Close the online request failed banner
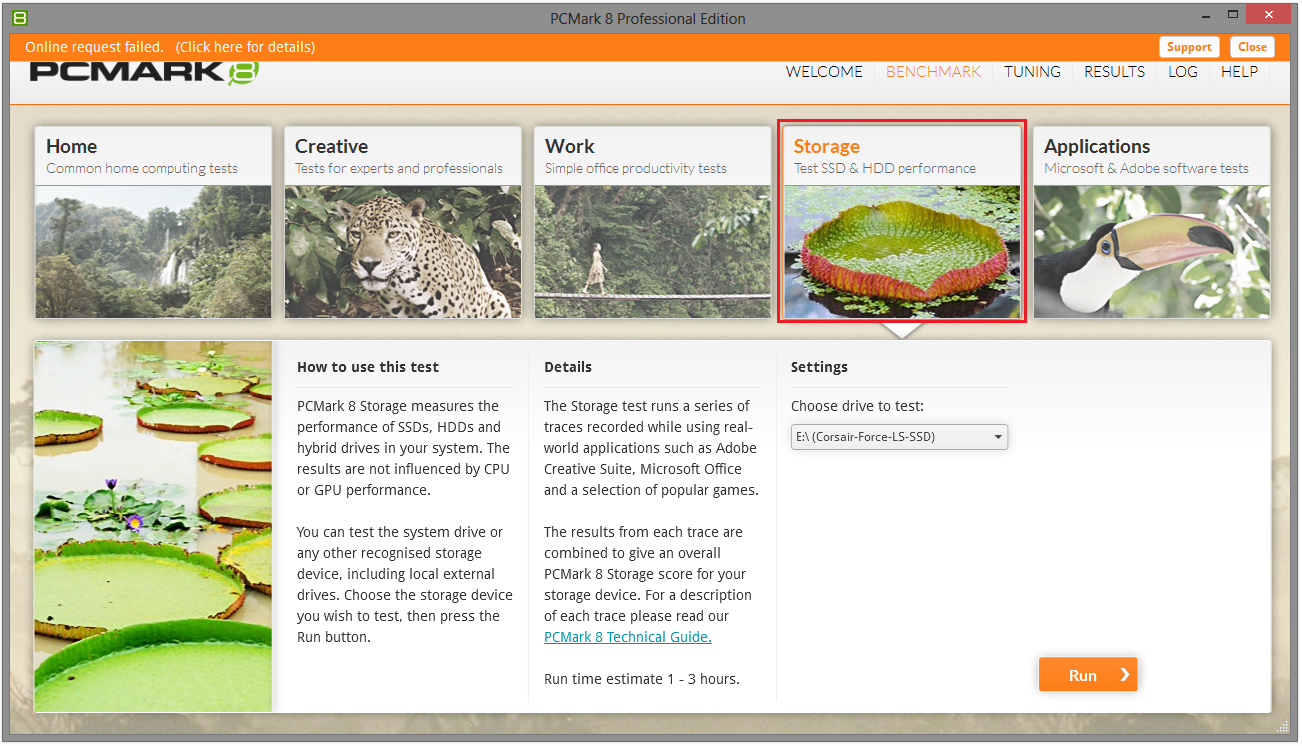The height and width of the screenshot is (746, 1302). coord(1252,47)
